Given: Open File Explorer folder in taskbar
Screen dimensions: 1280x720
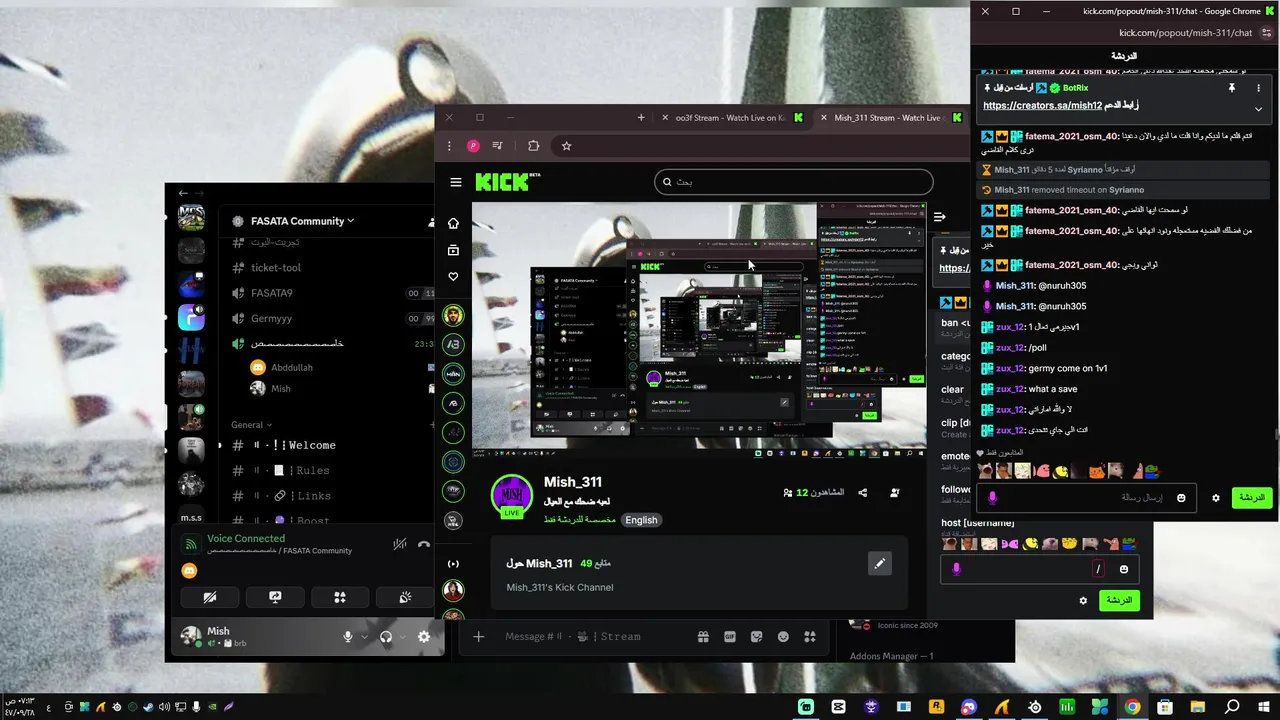Looking at the screenshot, I should (x=1198, y=707).
